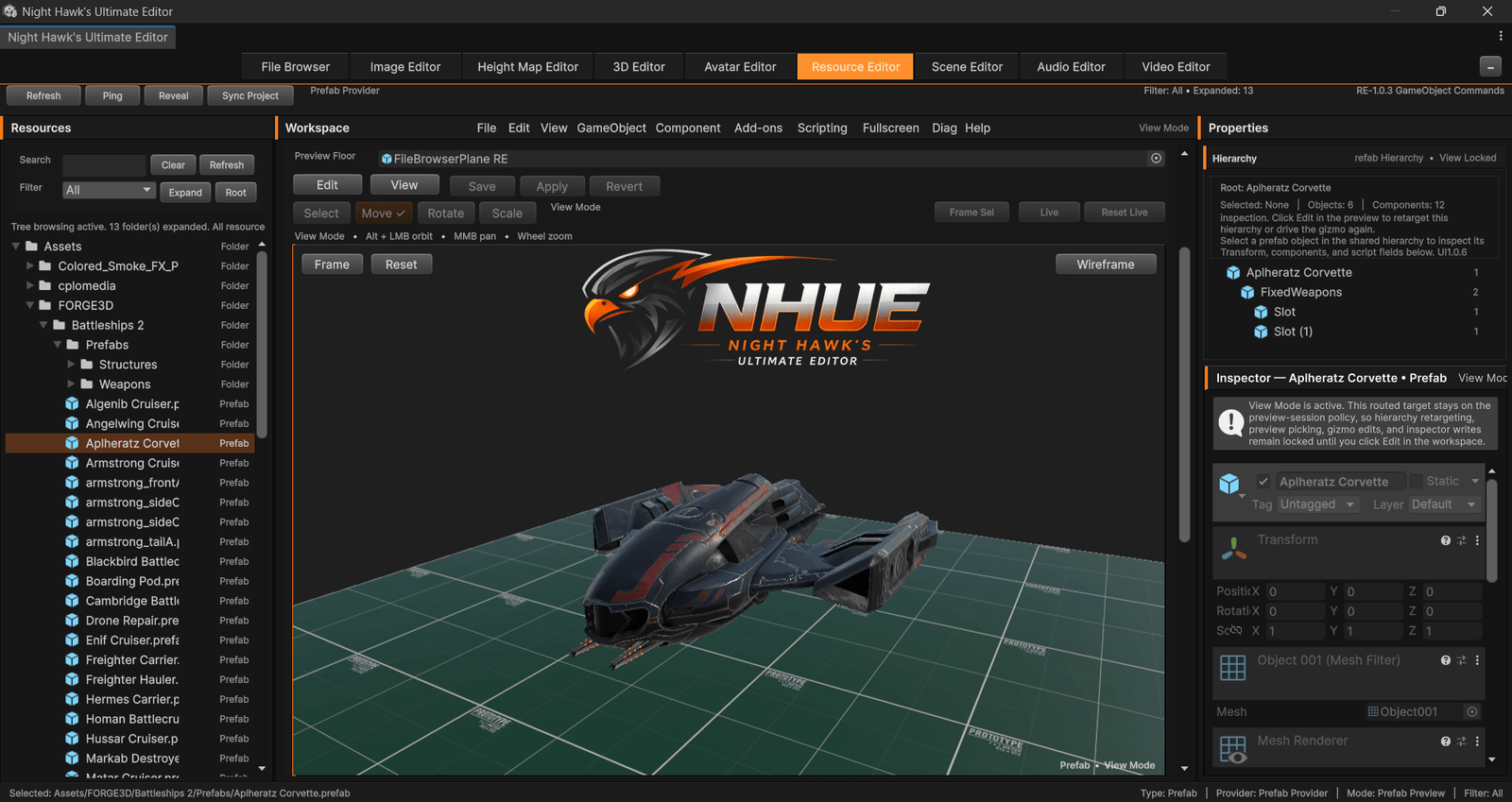Collapse the FORGE3D folder arrow
The width and height of the screenshot is (1512, 802).
click(x=30, y=305)
